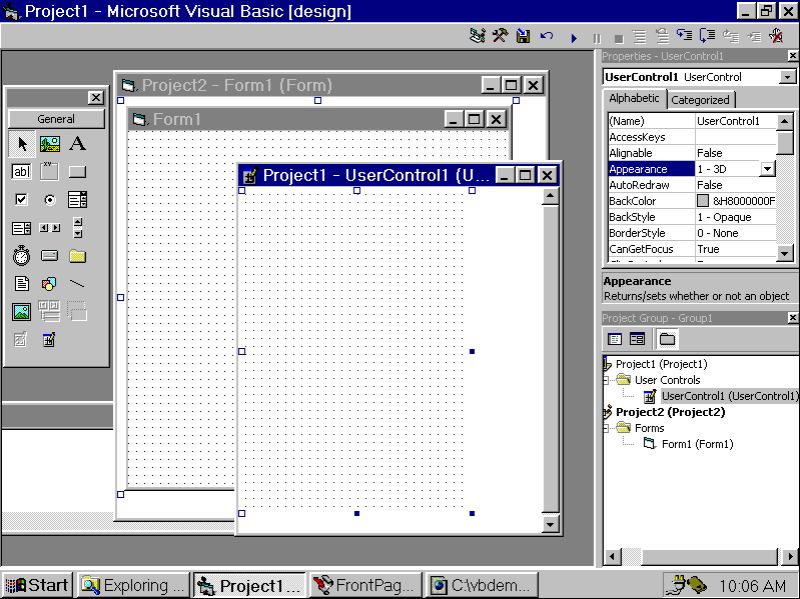The height and width of the screenshot is (599, 800).
Task: Select the Label tool
Action: coord(80,145)
